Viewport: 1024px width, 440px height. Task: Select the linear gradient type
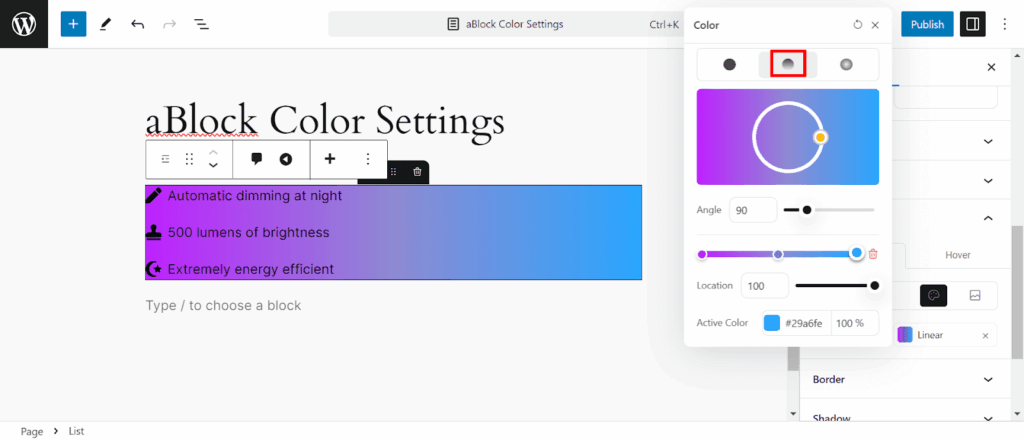(788, 64)
